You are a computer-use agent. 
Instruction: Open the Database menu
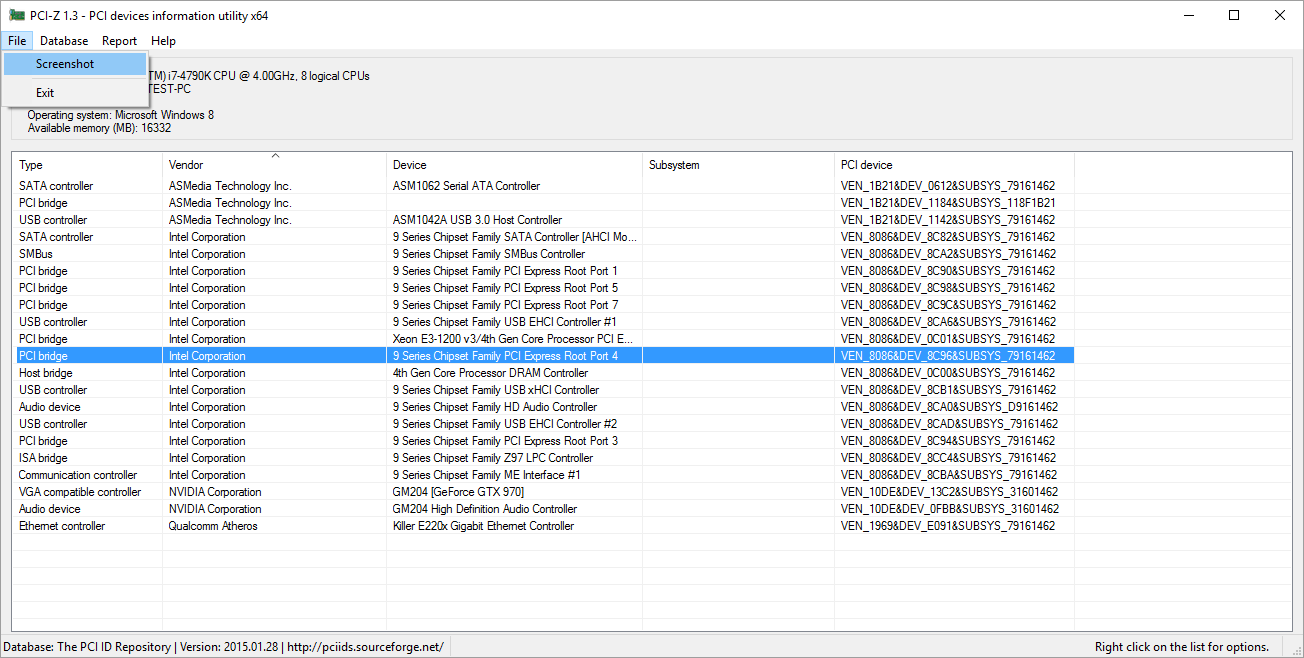click(x=64, y=41)
